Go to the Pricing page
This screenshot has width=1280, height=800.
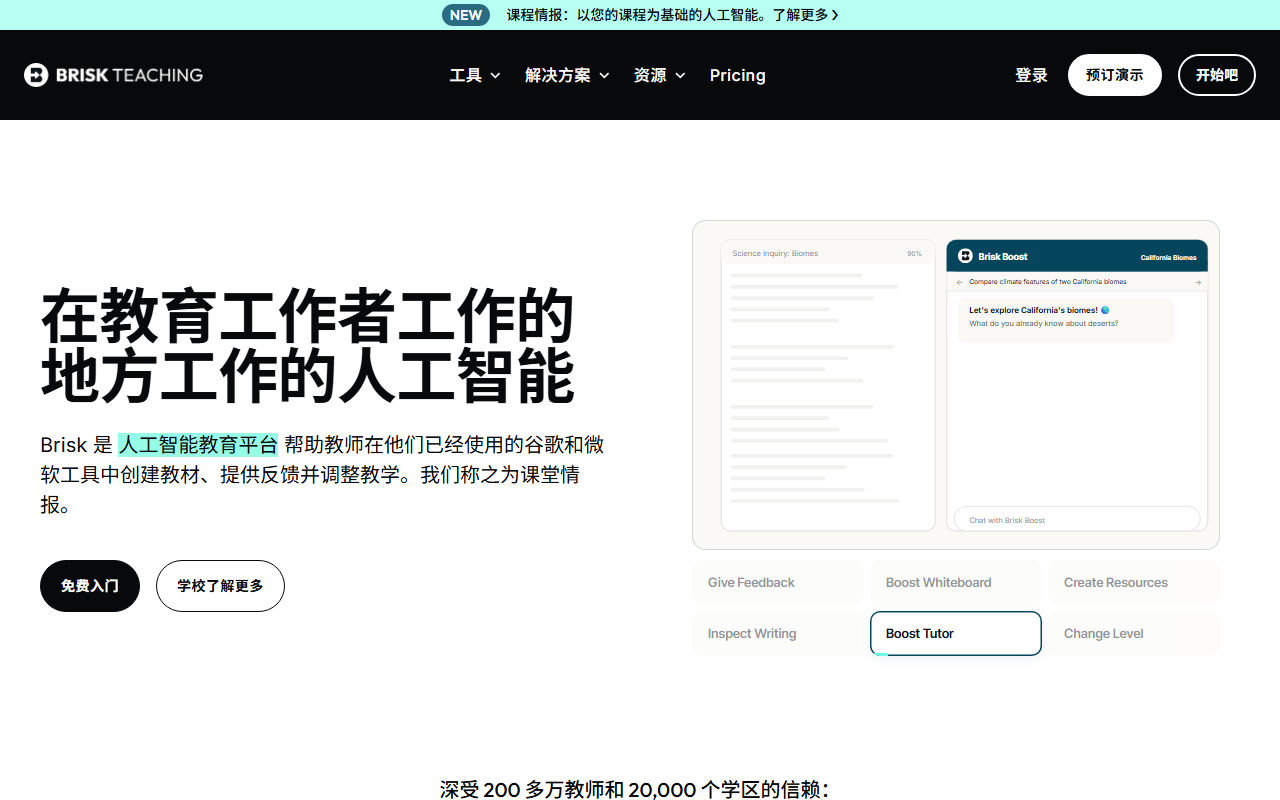738,75
